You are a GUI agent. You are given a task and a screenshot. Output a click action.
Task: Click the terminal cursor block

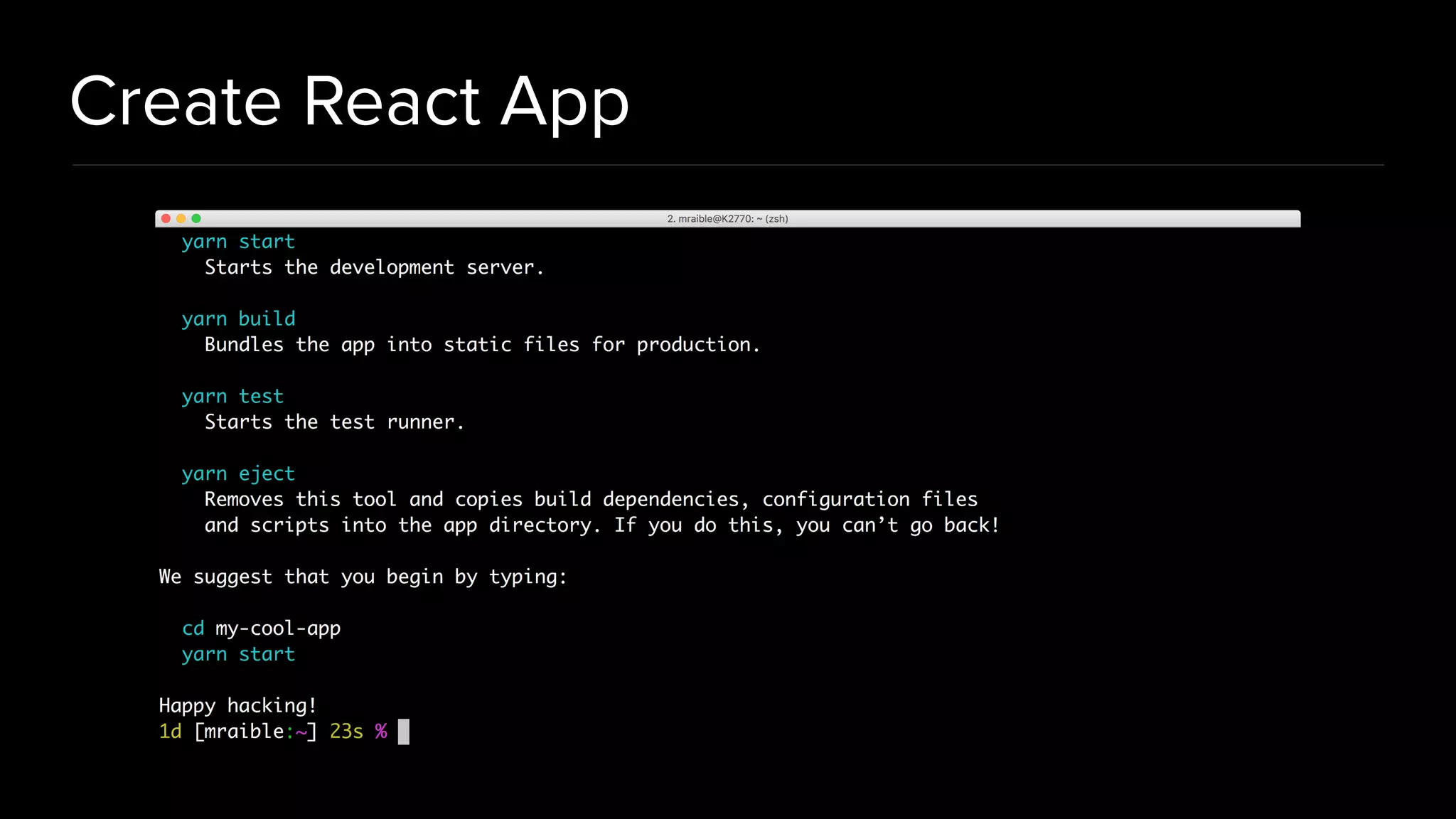403,732
